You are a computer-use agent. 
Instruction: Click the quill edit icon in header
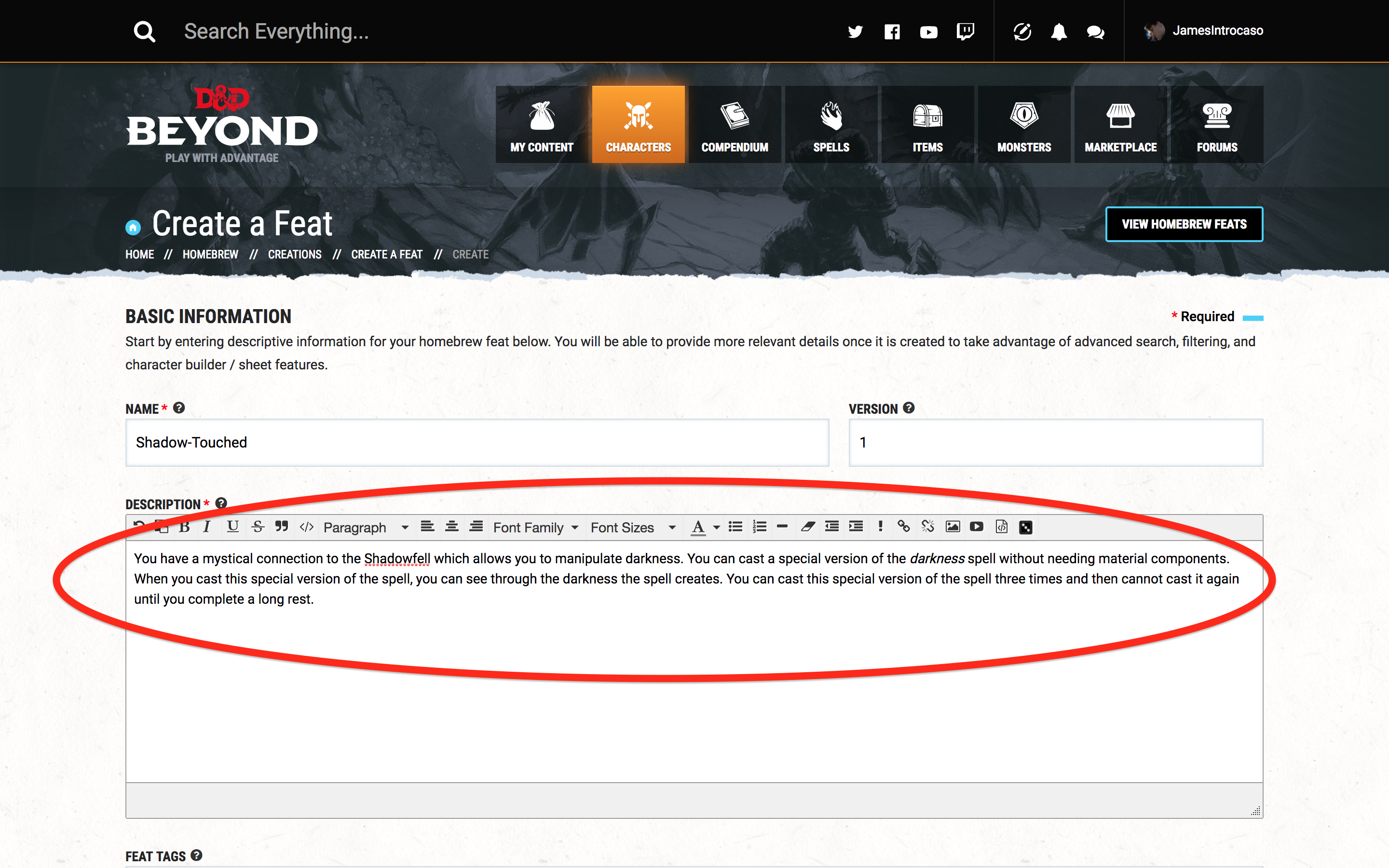tap(1022, 31)
